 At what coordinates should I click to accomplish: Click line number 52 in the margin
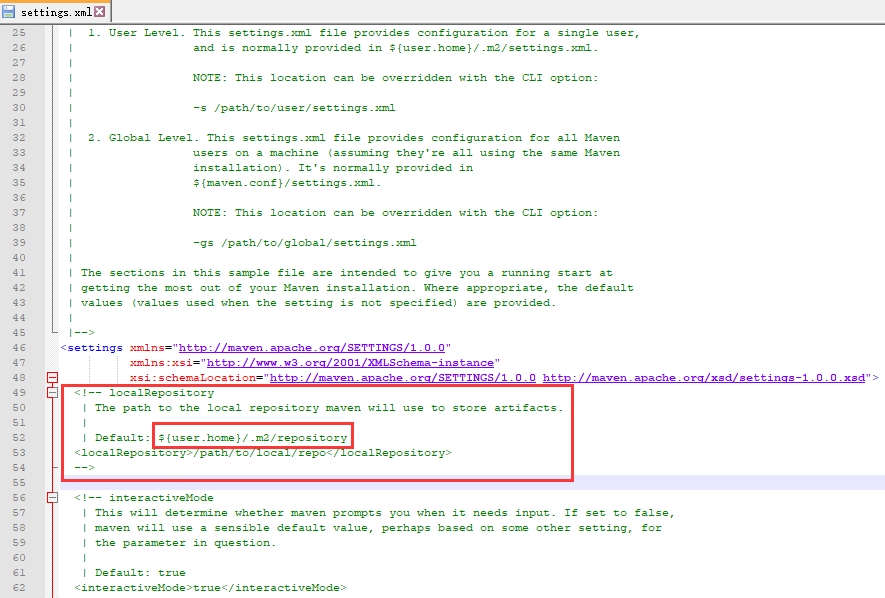(18, 437)
